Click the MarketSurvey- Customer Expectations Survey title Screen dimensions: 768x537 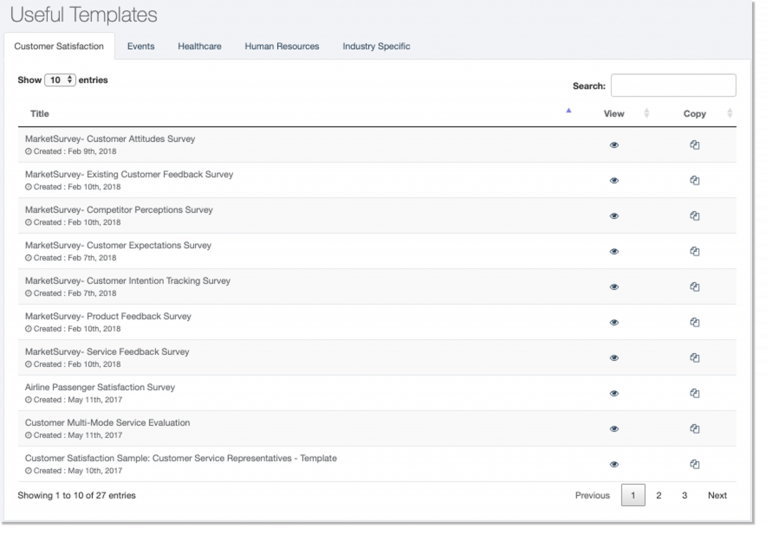coord(118,245)
